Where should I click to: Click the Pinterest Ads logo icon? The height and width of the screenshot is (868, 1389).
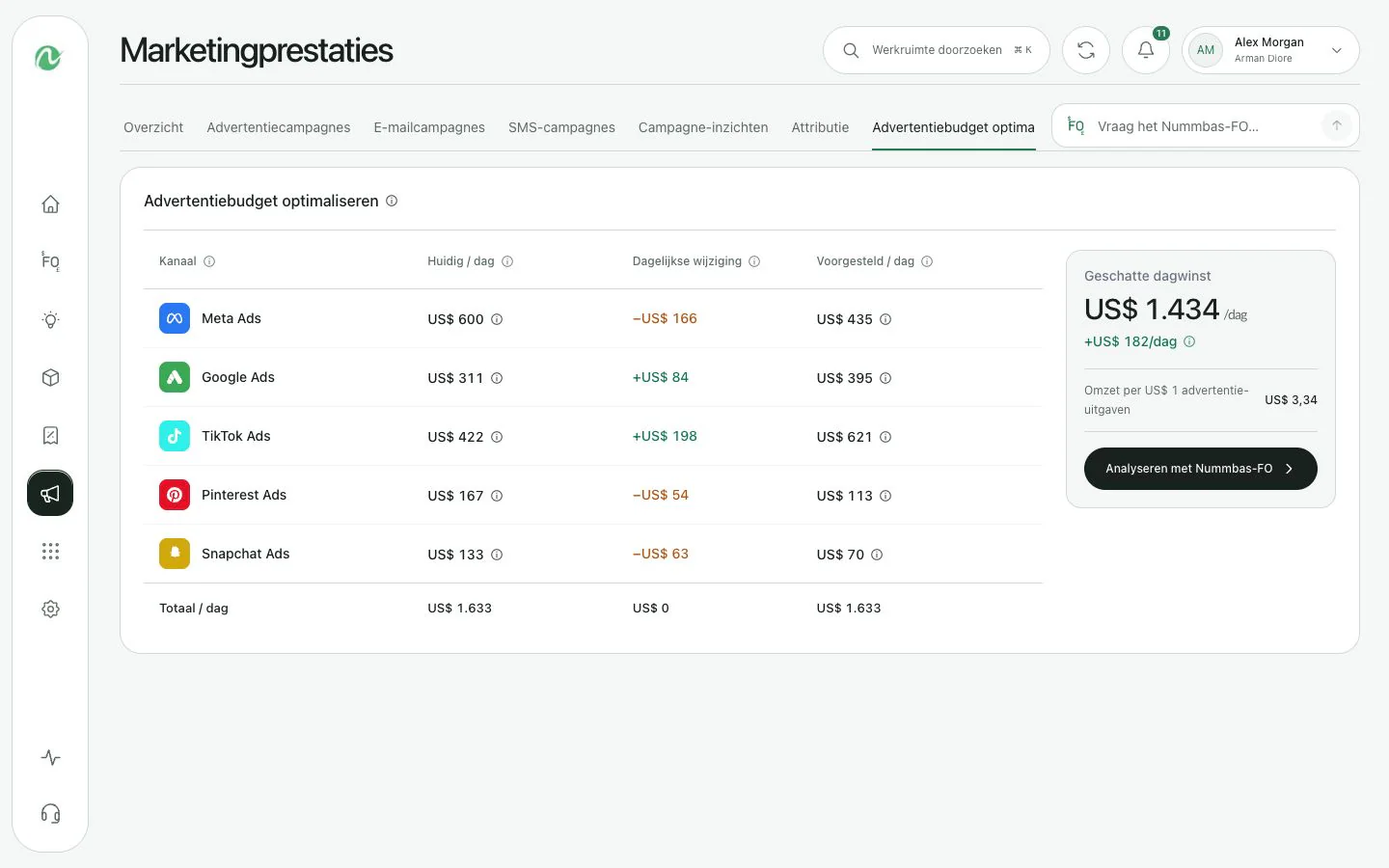pyautogui.click(x=175, y=495)
